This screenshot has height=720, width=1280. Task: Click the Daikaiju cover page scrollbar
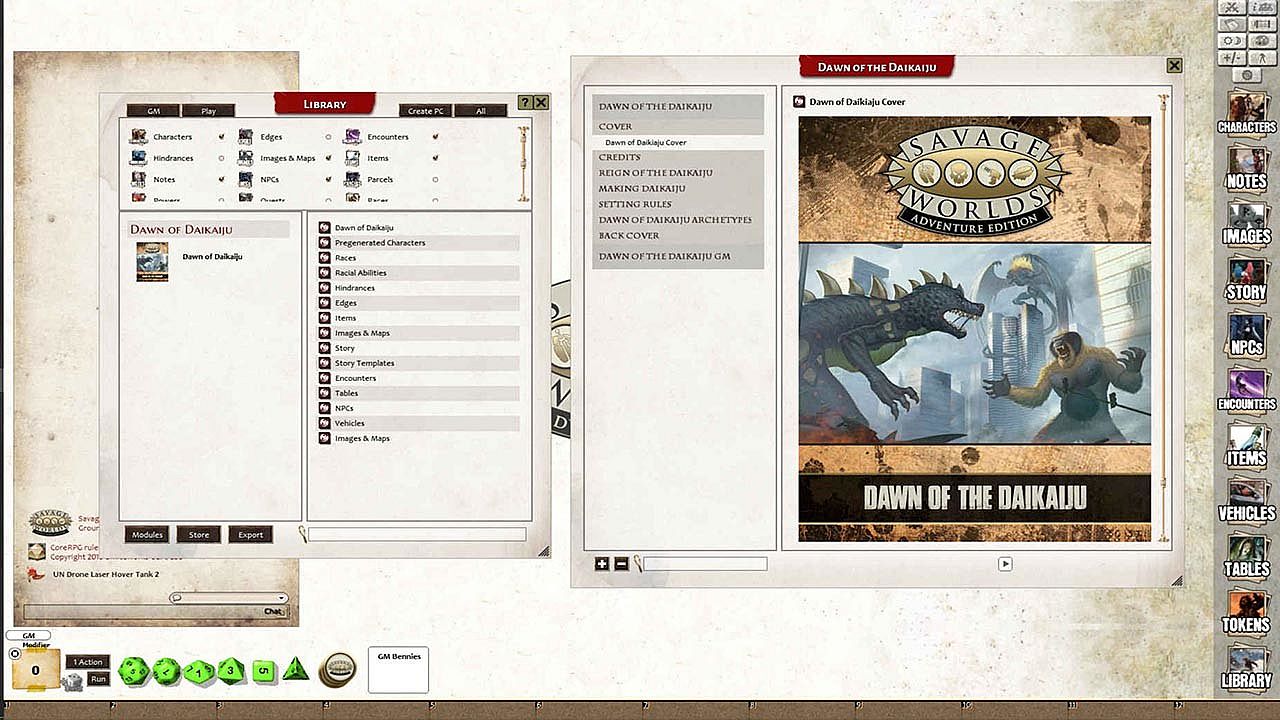click(1163, 319)
